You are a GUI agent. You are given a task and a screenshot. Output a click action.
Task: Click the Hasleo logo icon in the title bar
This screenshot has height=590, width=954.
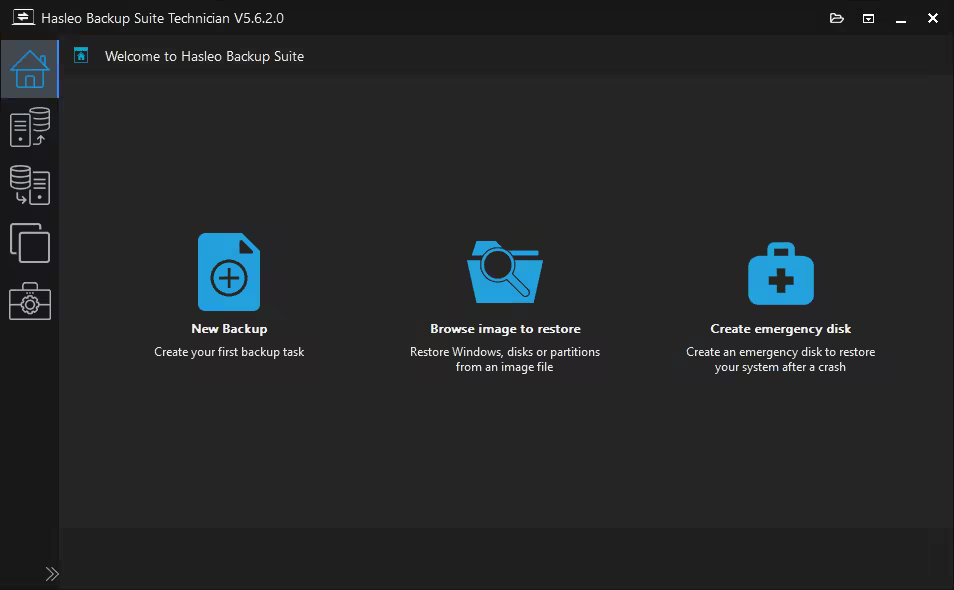[22, 17]
